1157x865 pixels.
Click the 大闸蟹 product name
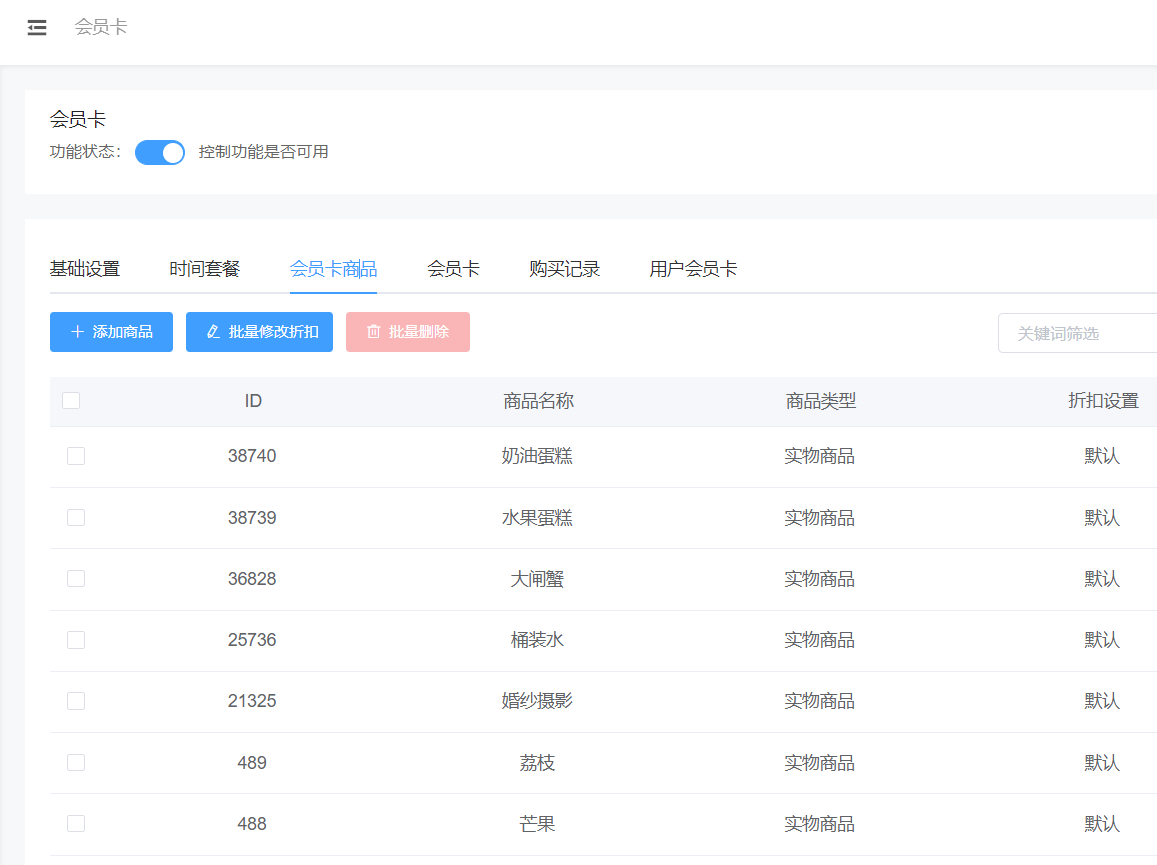(x=537, y=579)
